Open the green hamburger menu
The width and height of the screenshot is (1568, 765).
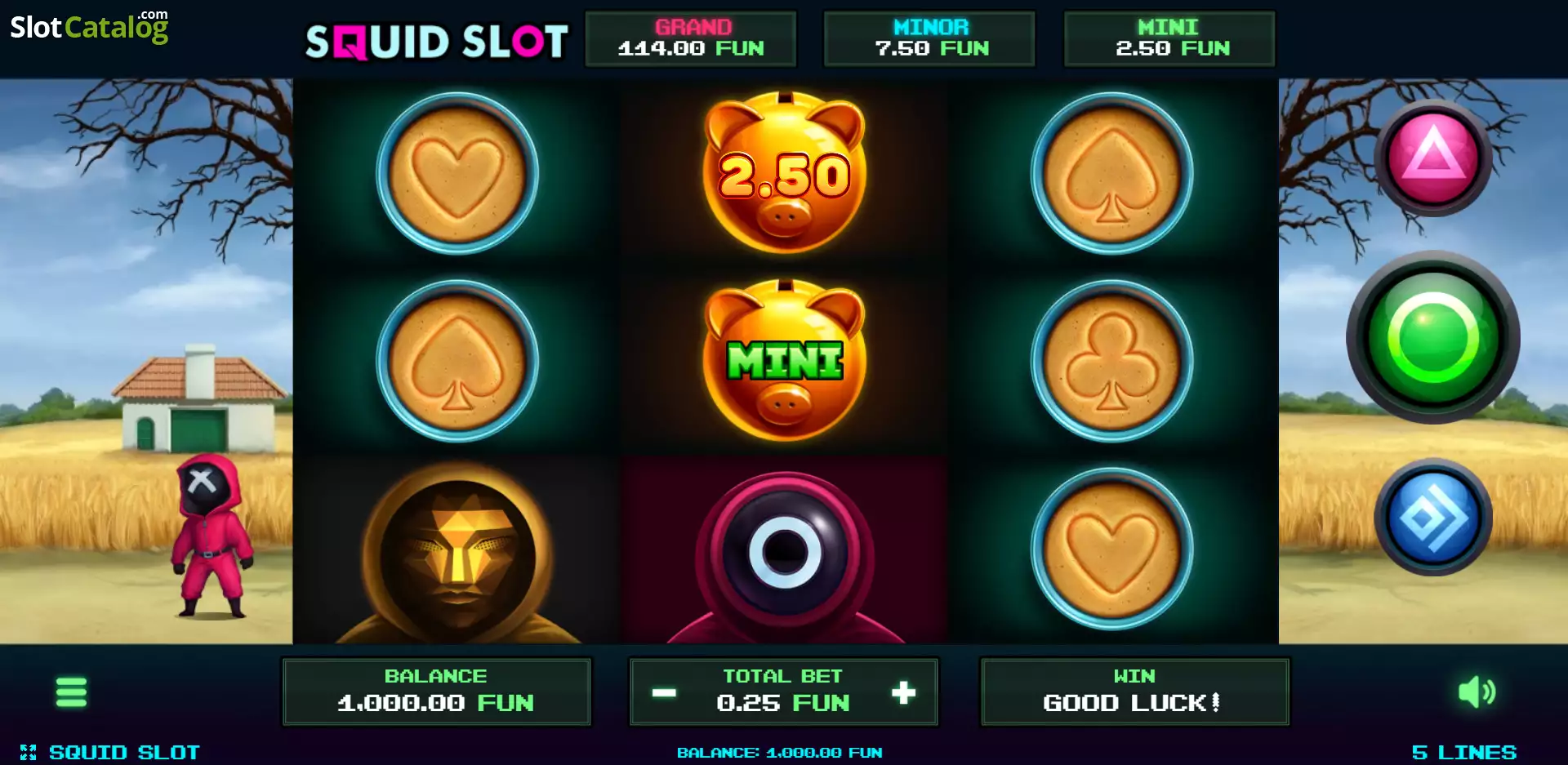[x=71, y=692]
